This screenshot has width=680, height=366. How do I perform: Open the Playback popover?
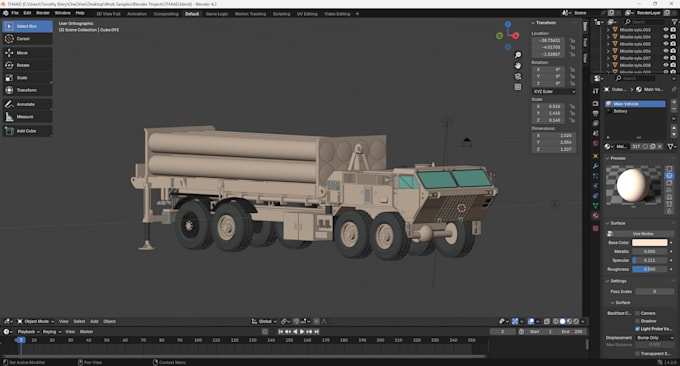click(x=29, y=332)
